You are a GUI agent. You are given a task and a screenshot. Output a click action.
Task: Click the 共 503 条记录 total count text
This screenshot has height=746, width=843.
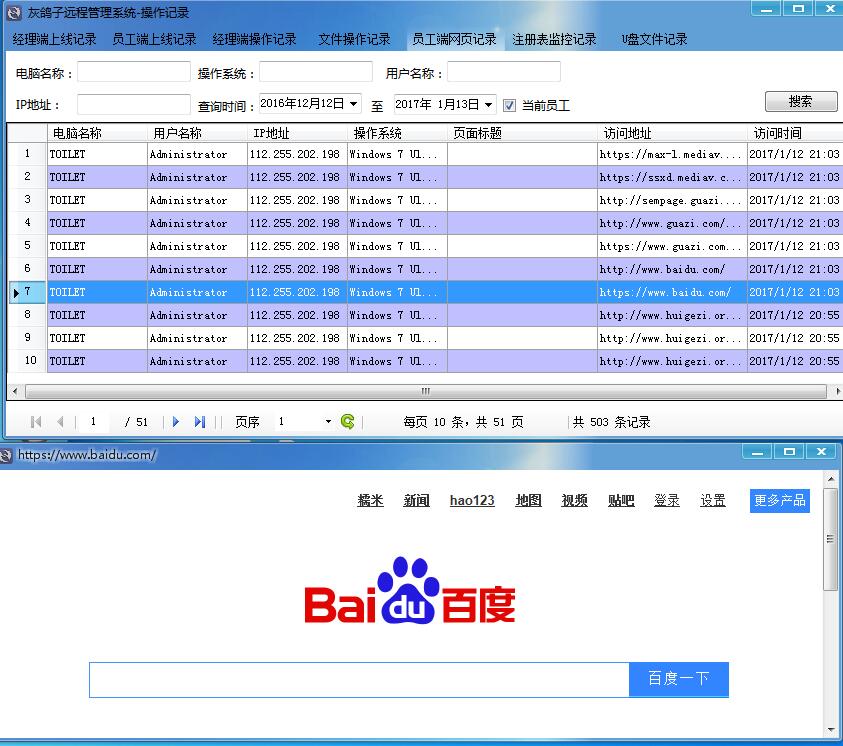[x=611, y=422]
